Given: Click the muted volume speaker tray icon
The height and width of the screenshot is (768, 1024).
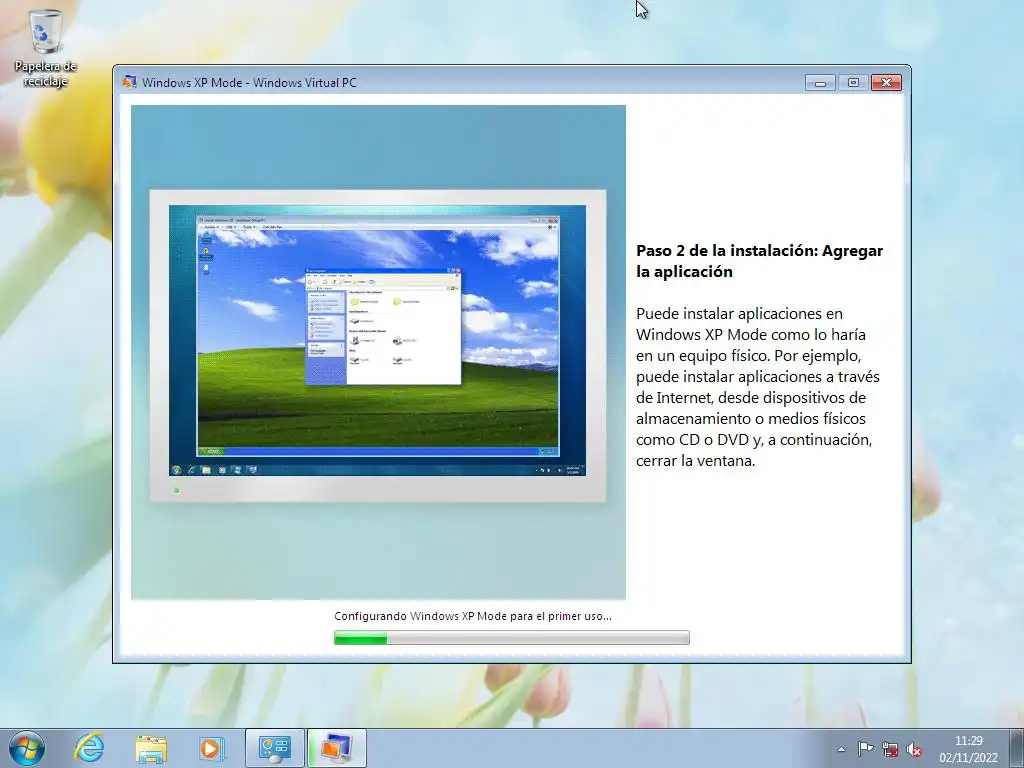Looking at the screenshot, I should (x=914, y=750).
